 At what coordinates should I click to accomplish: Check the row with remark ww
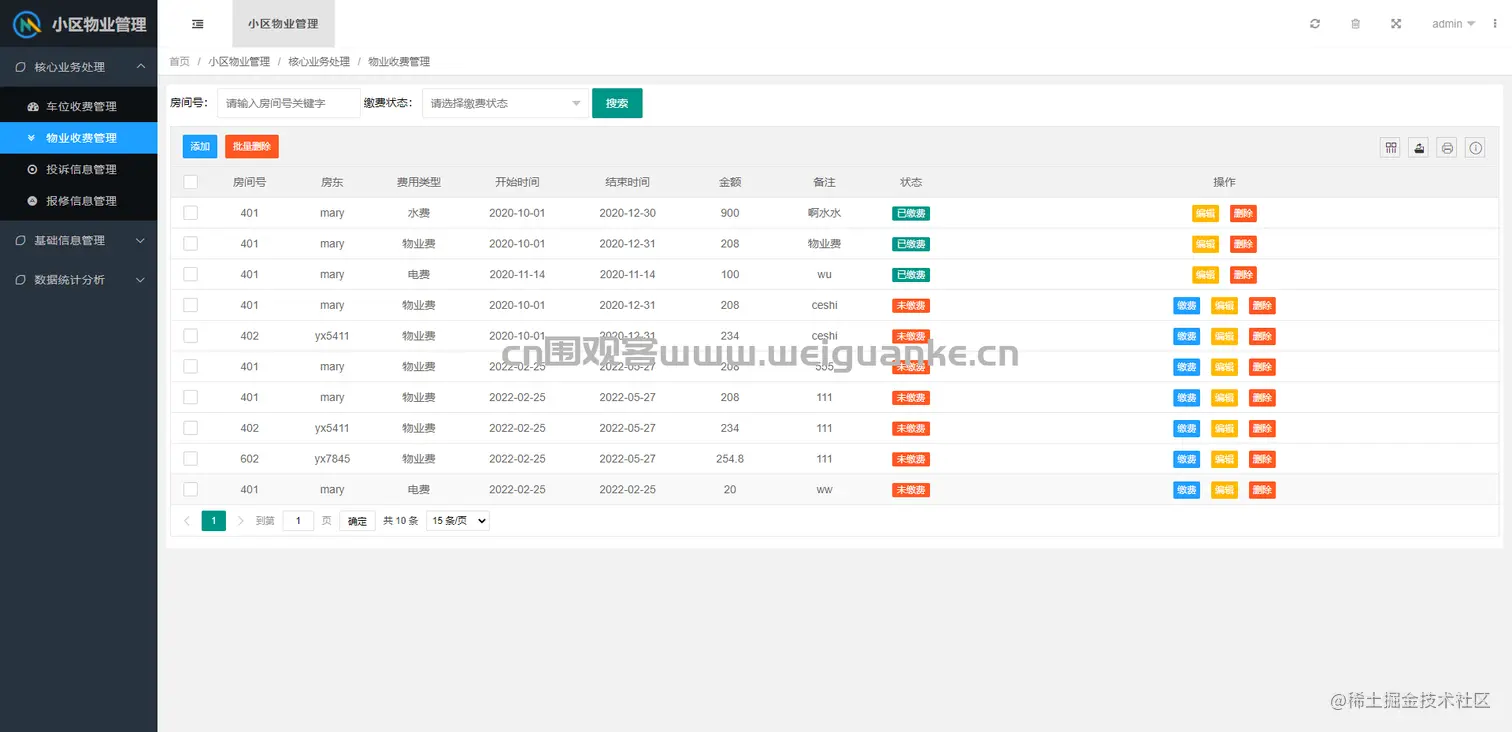click(191, 490)
